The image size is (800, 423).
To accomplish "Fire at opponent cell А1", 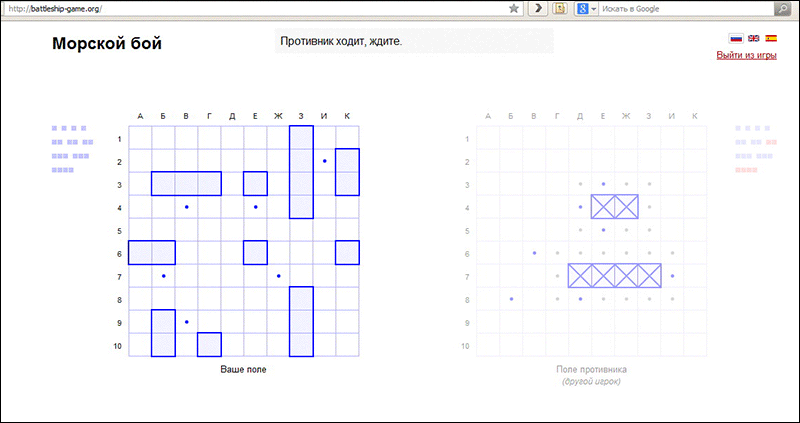I will click(488, 138).
